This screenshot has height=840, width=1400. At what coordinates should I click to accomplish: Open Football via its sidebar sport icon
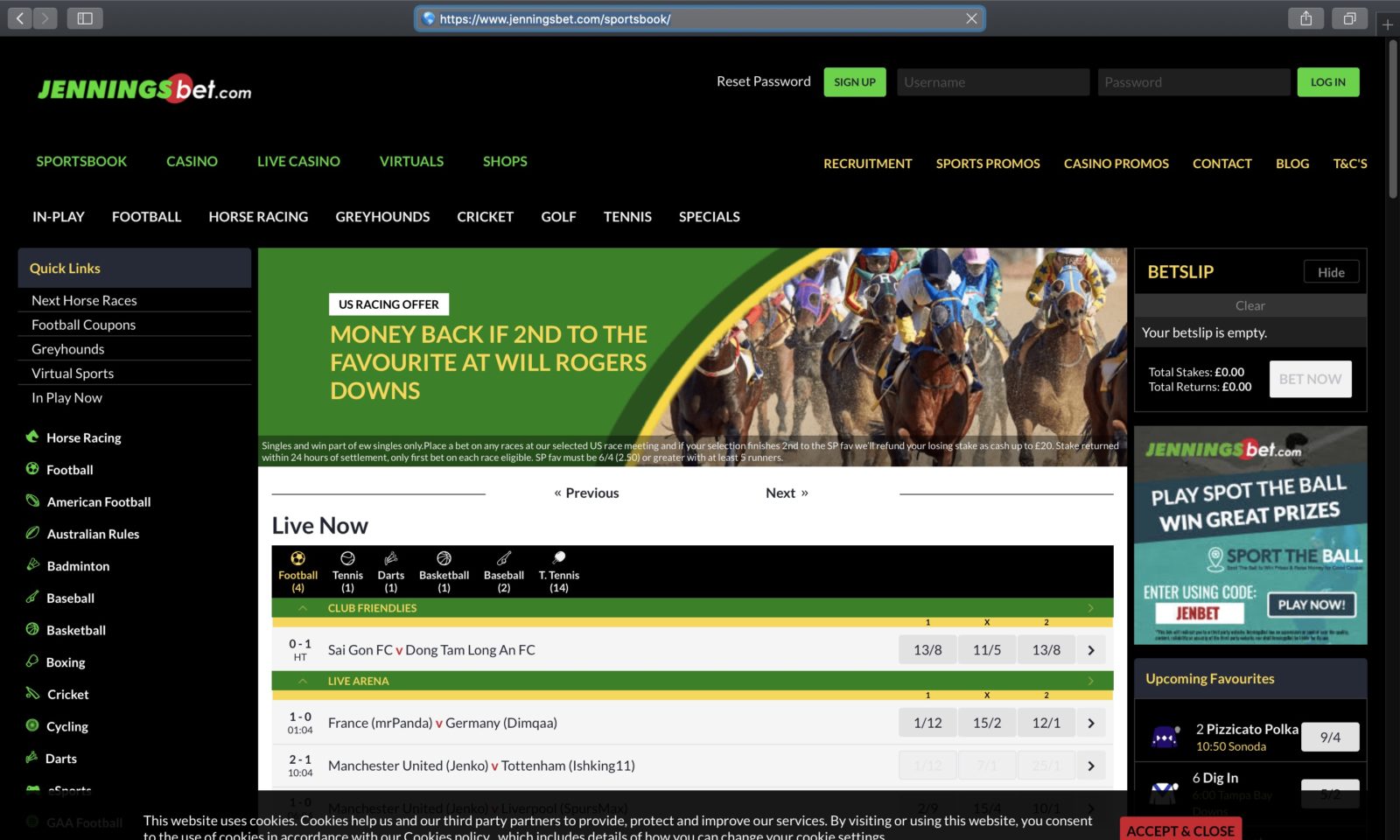pyautogui.click(x=32, y=470)
